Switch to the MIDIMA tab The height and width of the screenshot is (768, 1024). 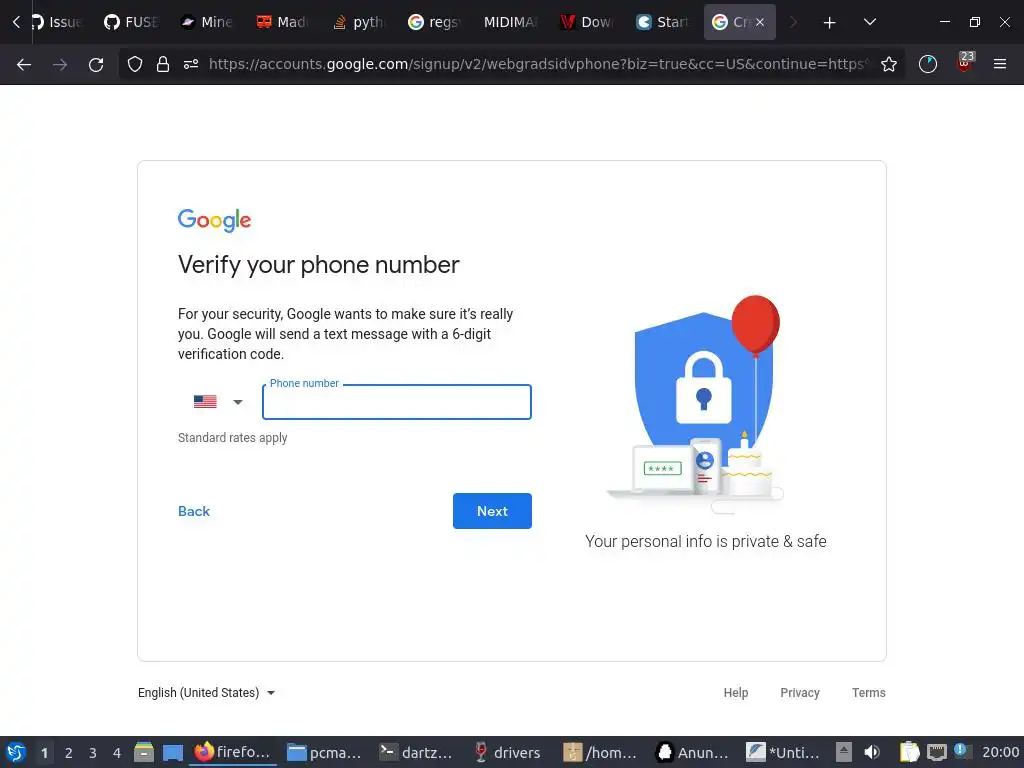509,22
